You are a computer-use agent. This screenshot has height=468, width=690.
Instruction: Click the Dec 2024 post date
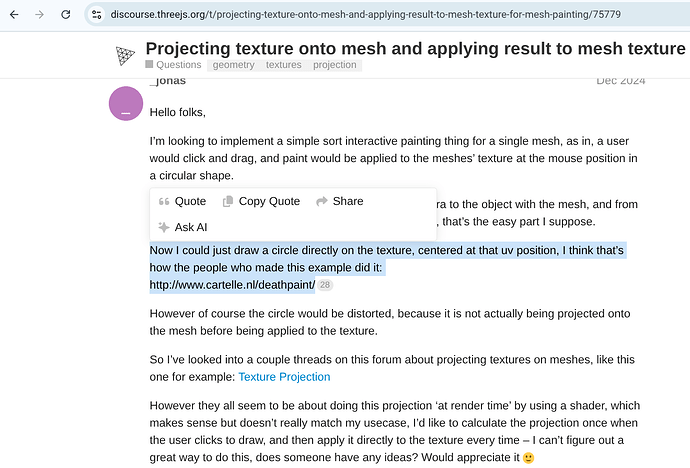pyautogui.click(x=620, y=81)
